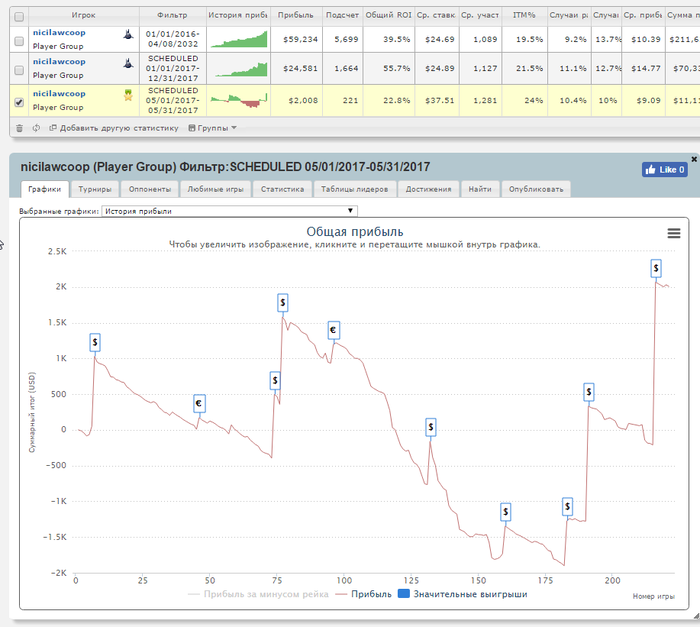Toggle the Прибыль legend series

363,594
